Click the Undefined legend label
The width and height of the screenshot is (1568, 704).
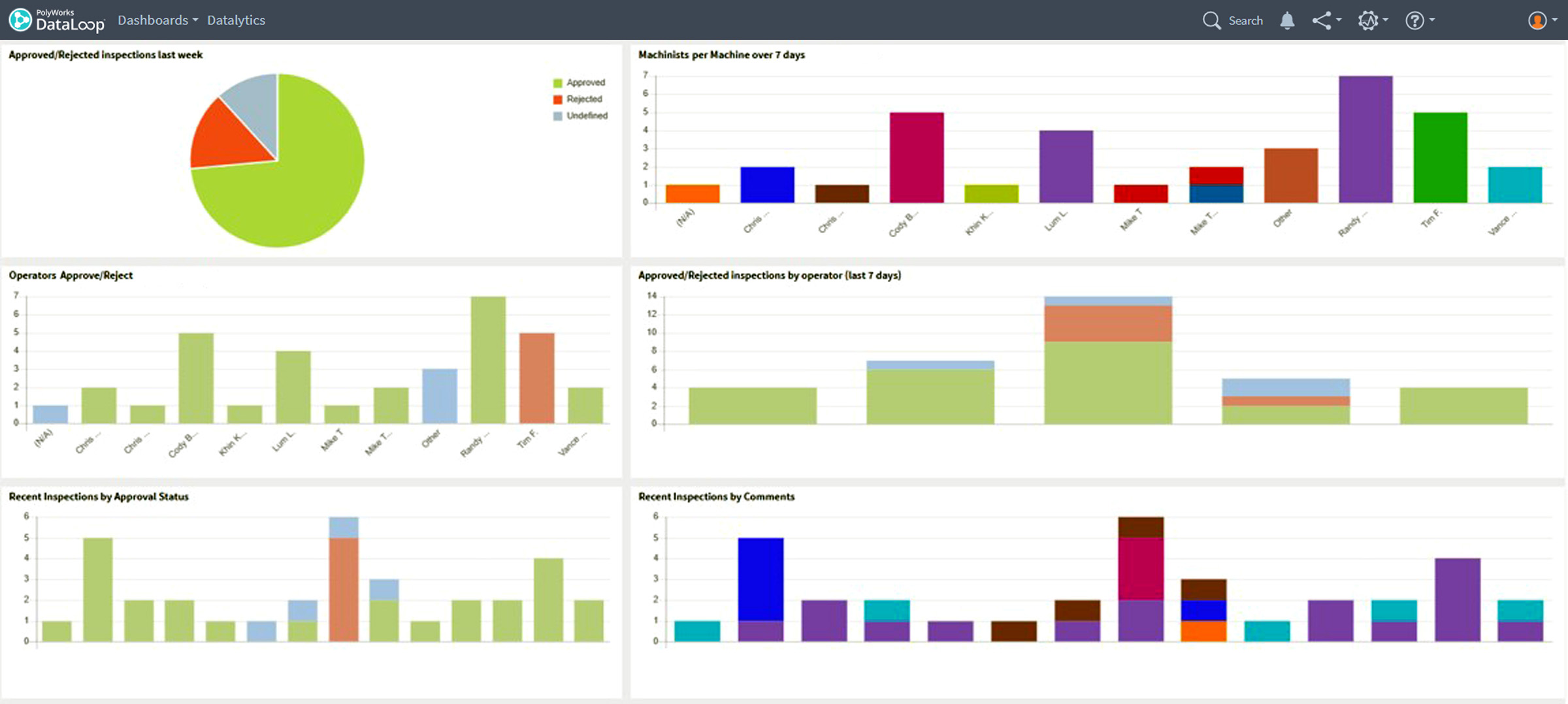click(587, 116)
